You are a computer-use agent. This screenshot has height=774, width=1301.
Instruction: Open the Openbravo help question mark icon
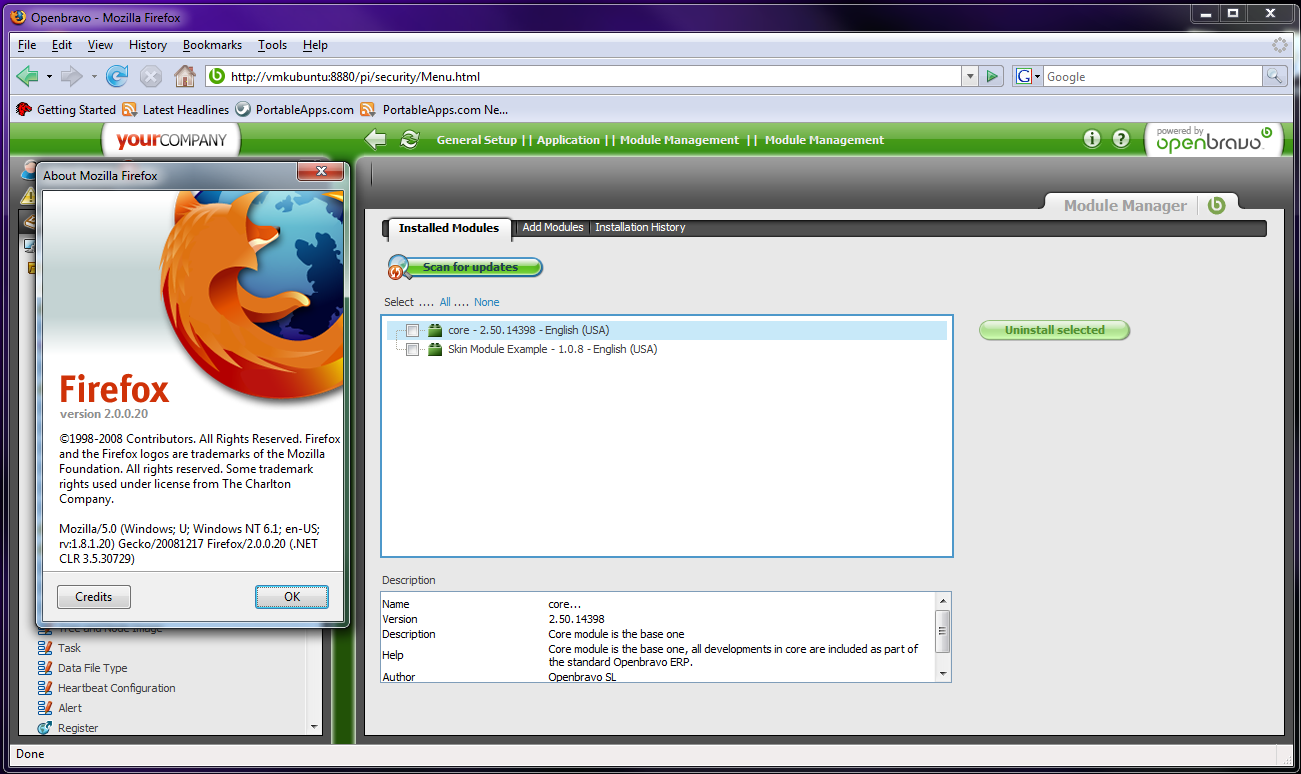point(1121,139)
